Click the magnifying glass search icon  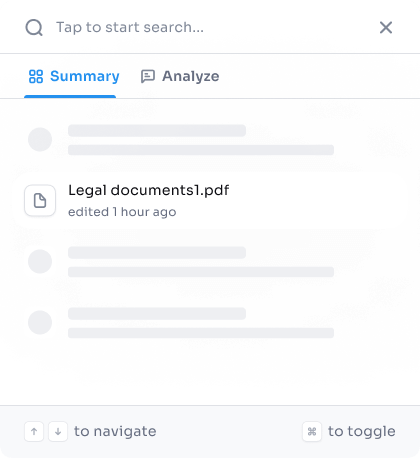(34, 27)
